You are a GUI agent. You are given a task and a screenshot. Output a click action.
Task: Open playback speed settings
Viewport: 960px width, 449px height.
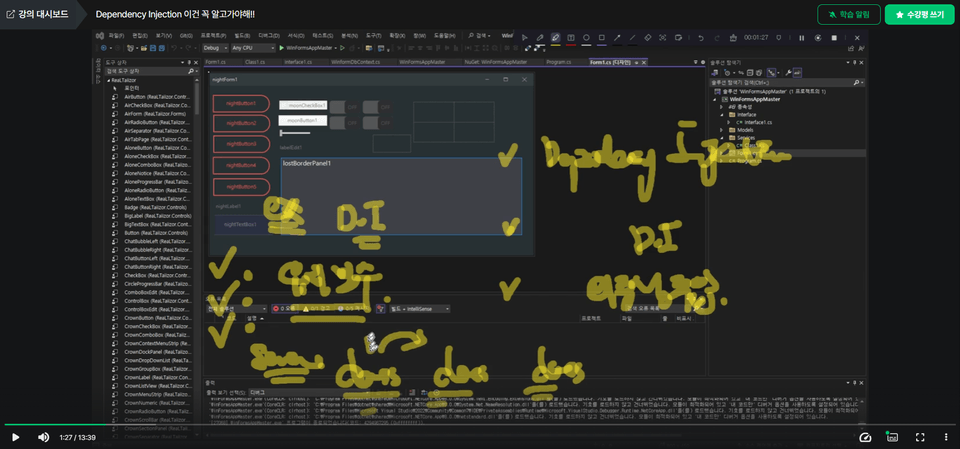[x=865, y=437]
